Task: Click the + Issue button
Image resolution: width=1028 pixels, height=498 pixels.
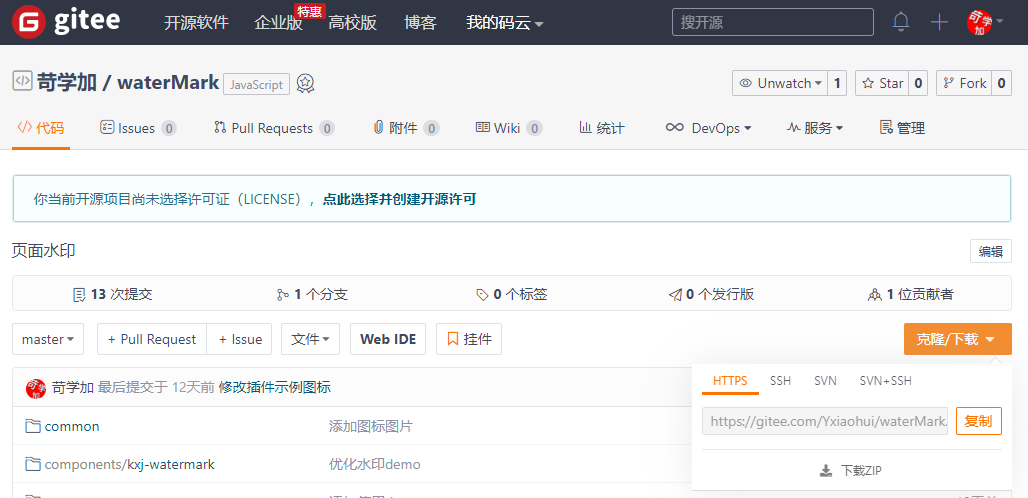Action: pos(239,339)
